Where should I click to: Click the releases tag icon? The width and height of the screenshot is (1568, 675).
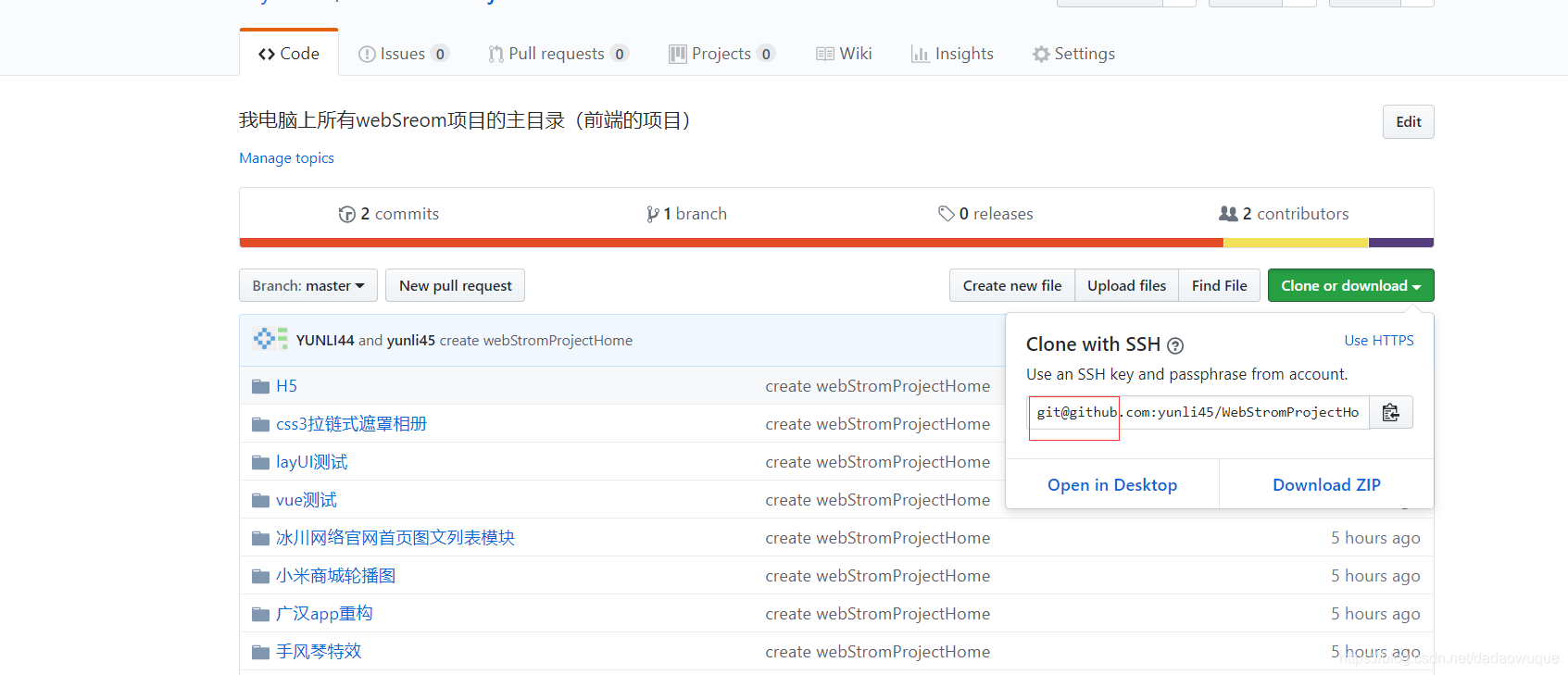(946, 214)
